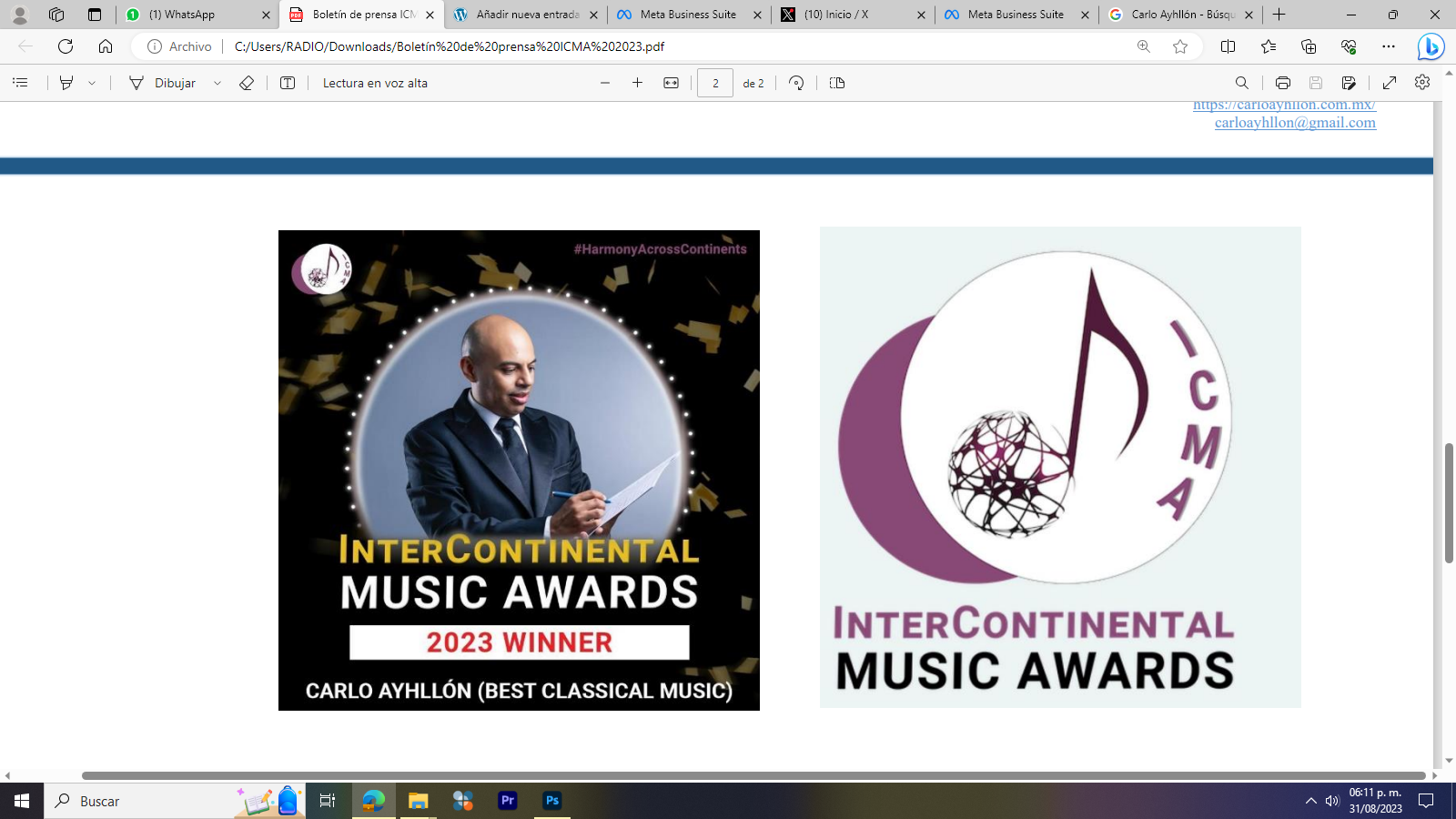This screenshot has height=819, width=1456.
Task: Select the highlight tool icon
Action: click(66, 83)
